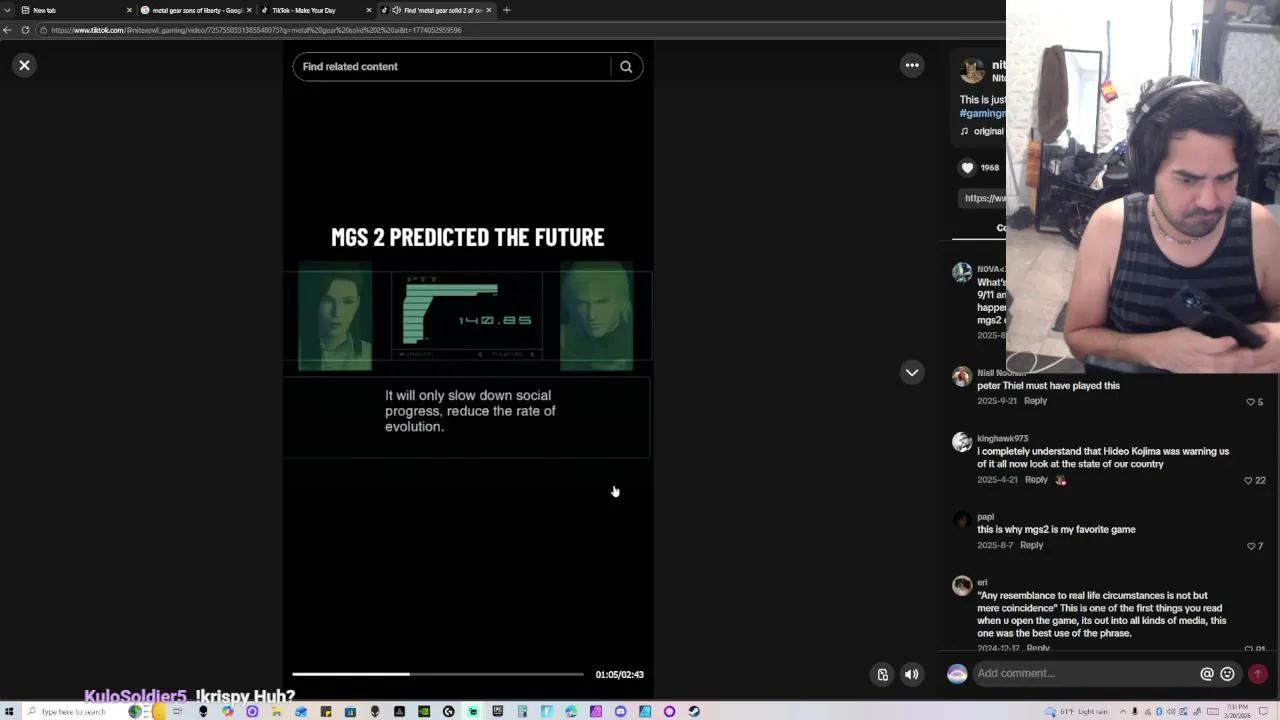Open the weather widget Light rain

pyautogui.click(x=1077, y=711)
